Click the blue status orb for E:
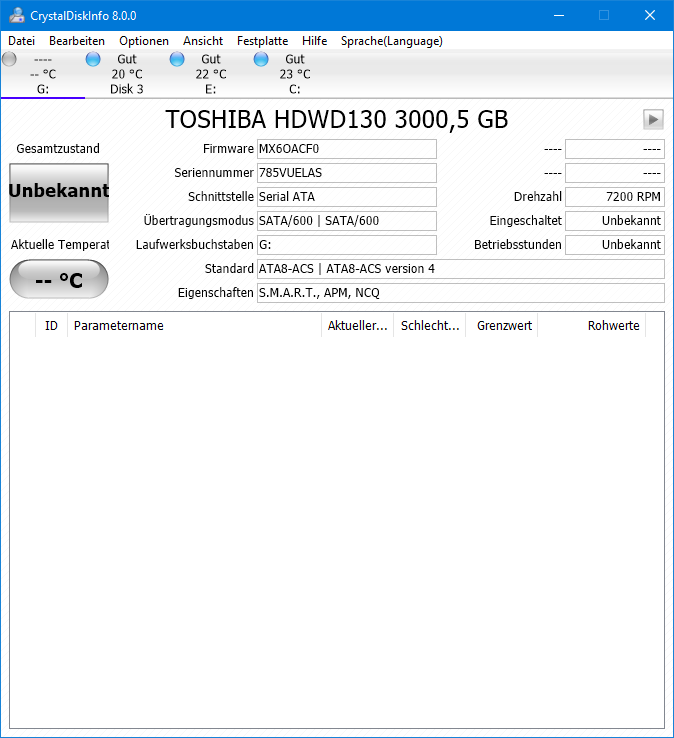 click(x=177, y=59)
